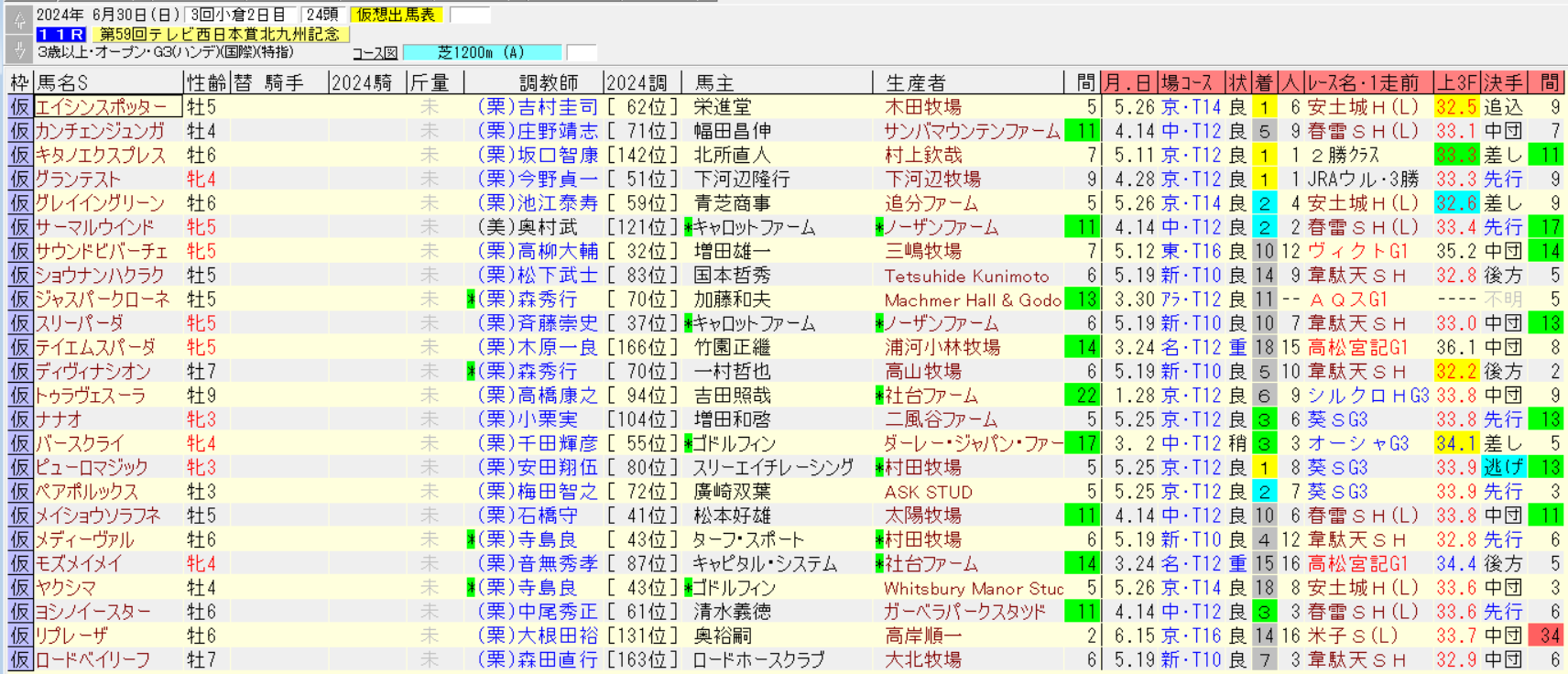Viewport: 1568px width, 674px height.
Task: Click trainer (美)奥村武
Action: 528,227
